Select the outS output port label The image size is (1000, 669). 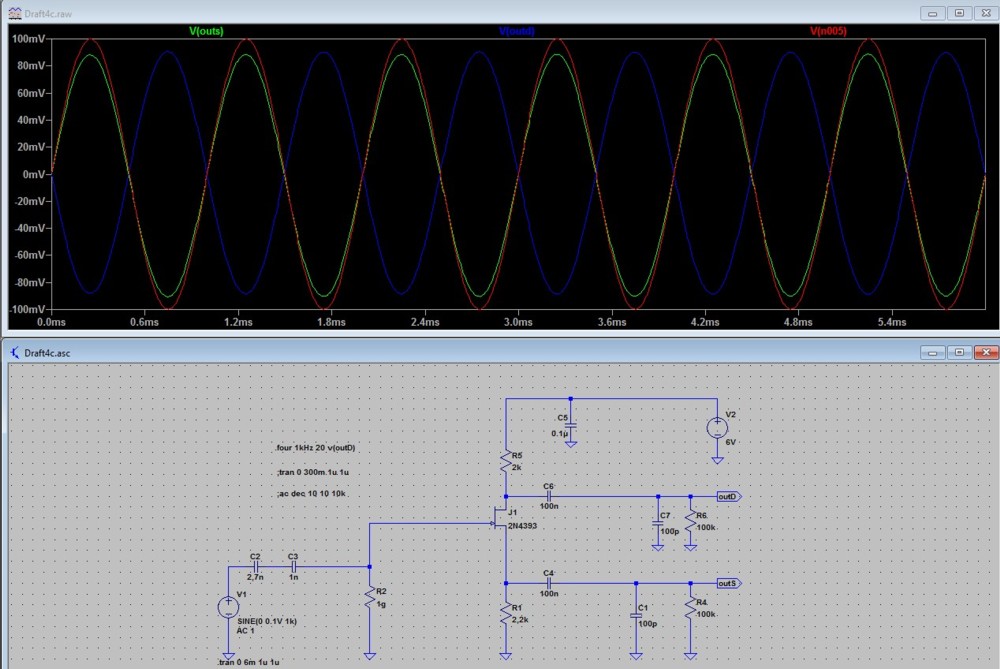point(729,583)
